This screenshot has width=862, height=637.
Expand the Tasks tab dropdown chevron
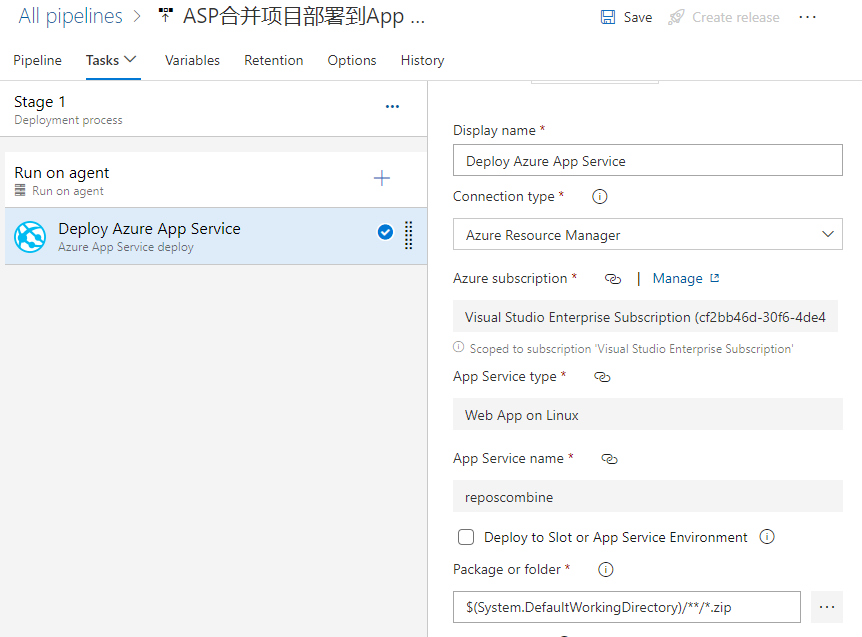(x=130, y=60)
